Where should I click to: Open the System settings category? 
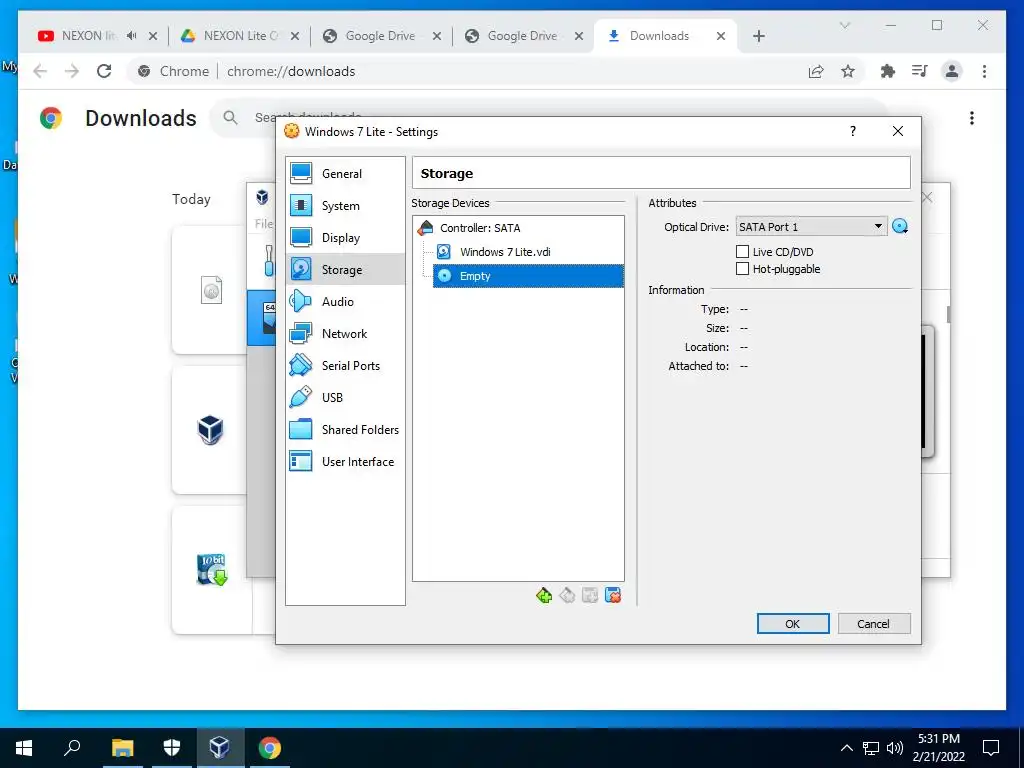[345, 206]
